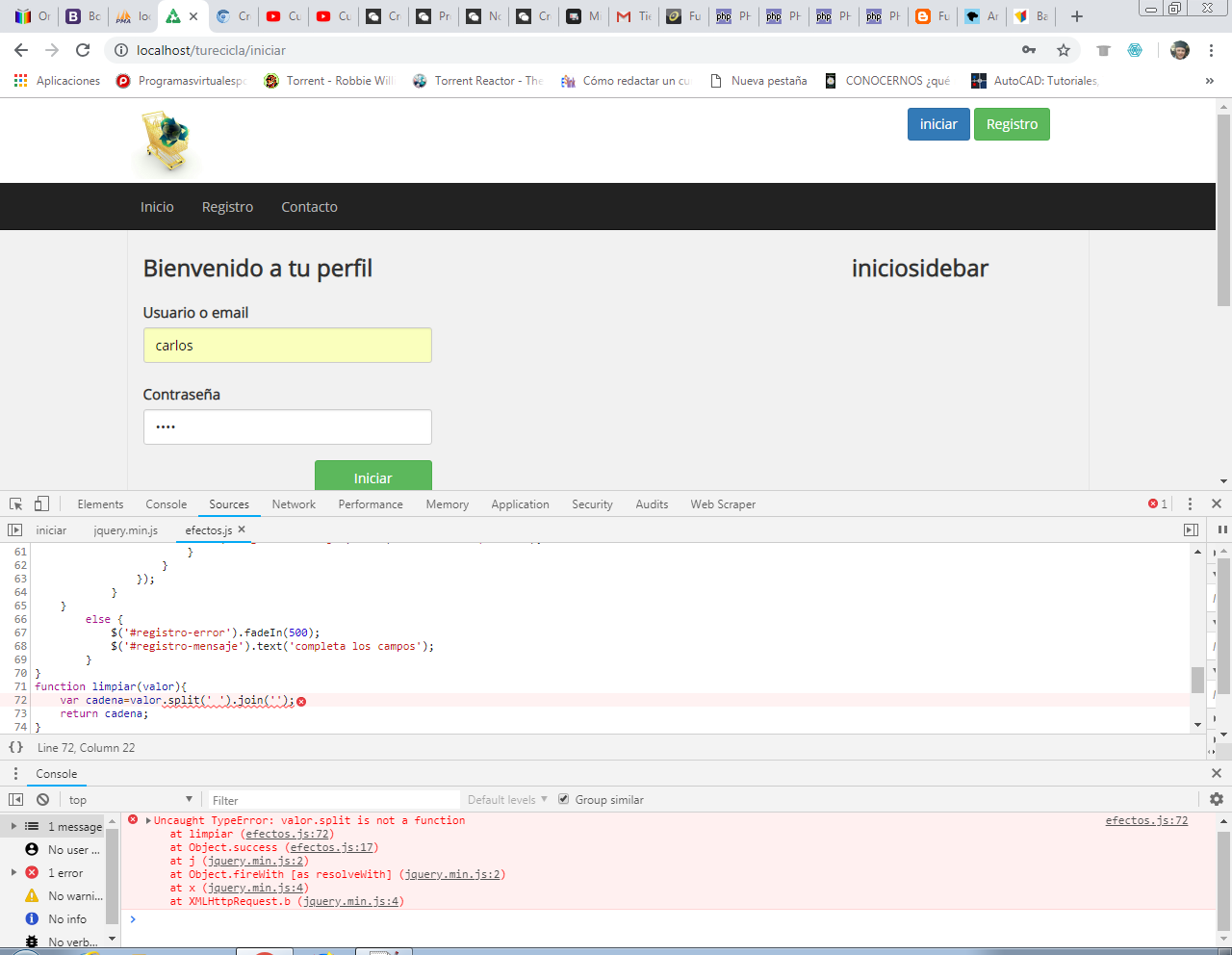Image resolution: width=1232 pixels, height=955 pixels.
Task: Expand the '1 error' sidebar group
Action: click(13, 872)
